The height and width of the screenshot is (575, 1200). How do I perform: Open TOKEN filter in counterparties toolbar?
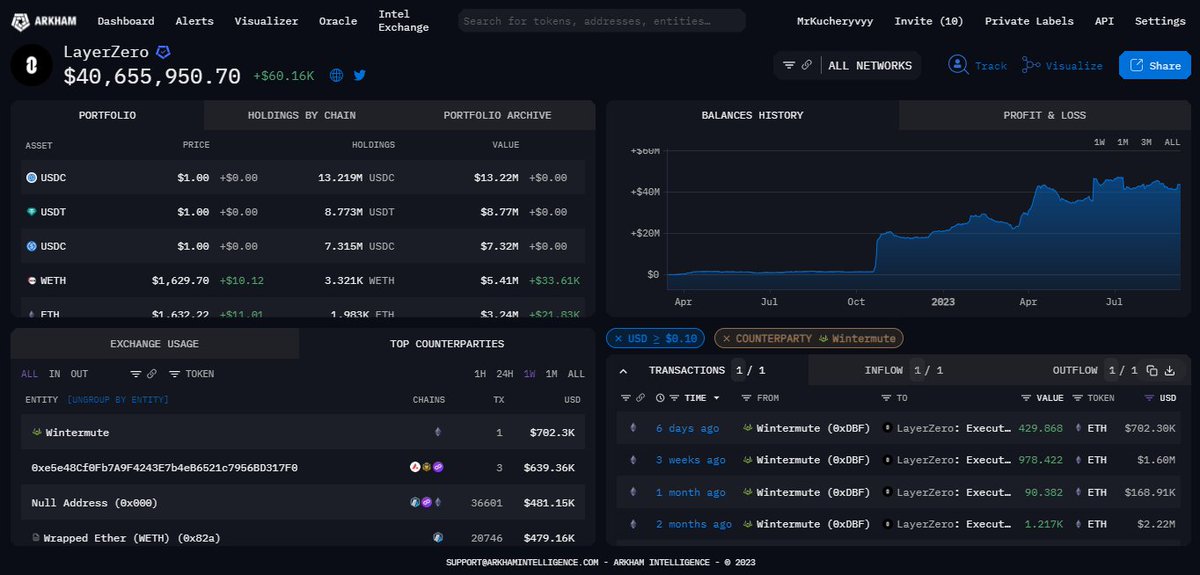coord(192,374)
